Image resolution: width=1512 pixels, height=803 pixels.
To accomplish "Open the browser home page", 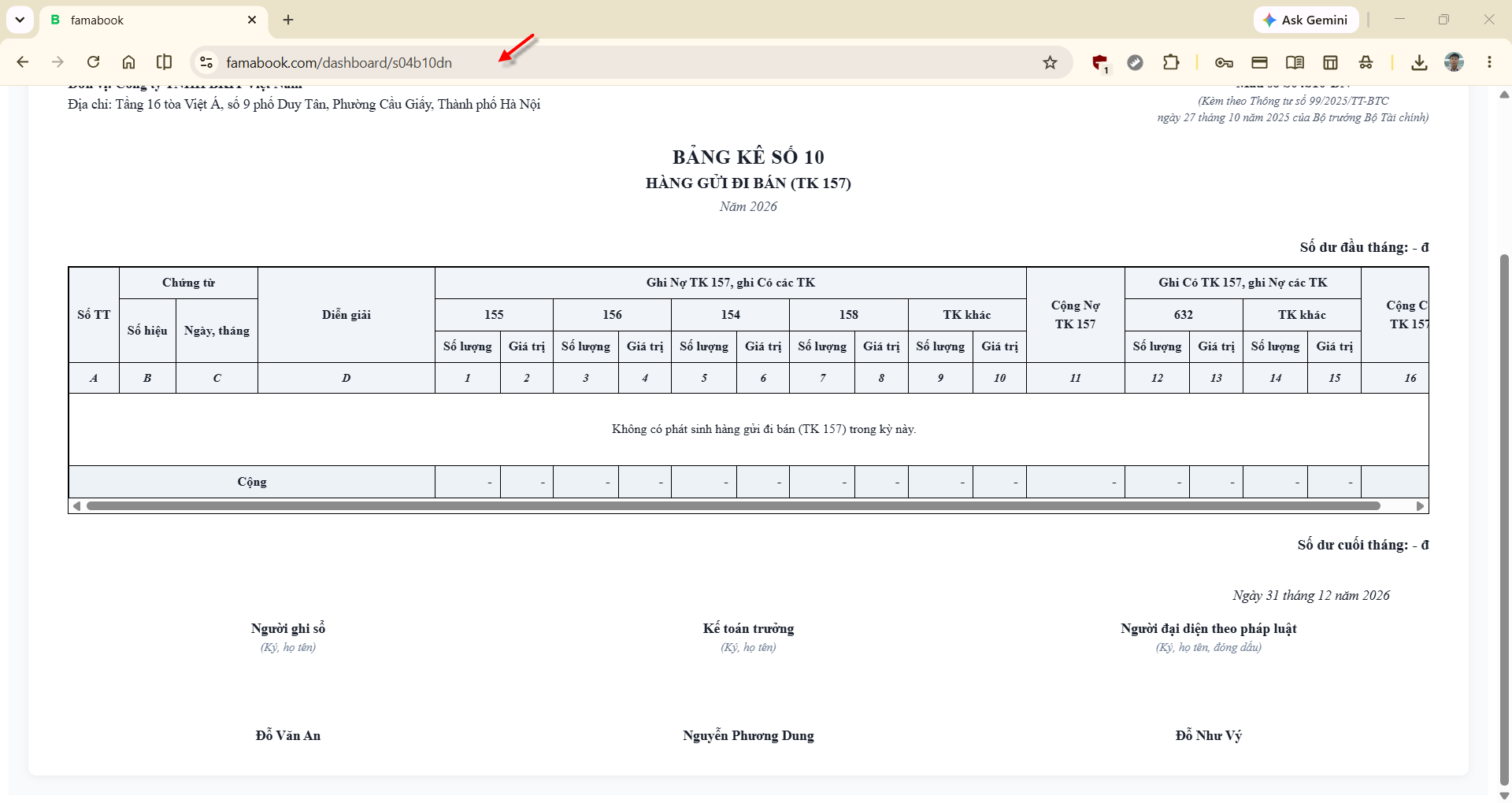I will pyautogui.click(x=128, y=62).
